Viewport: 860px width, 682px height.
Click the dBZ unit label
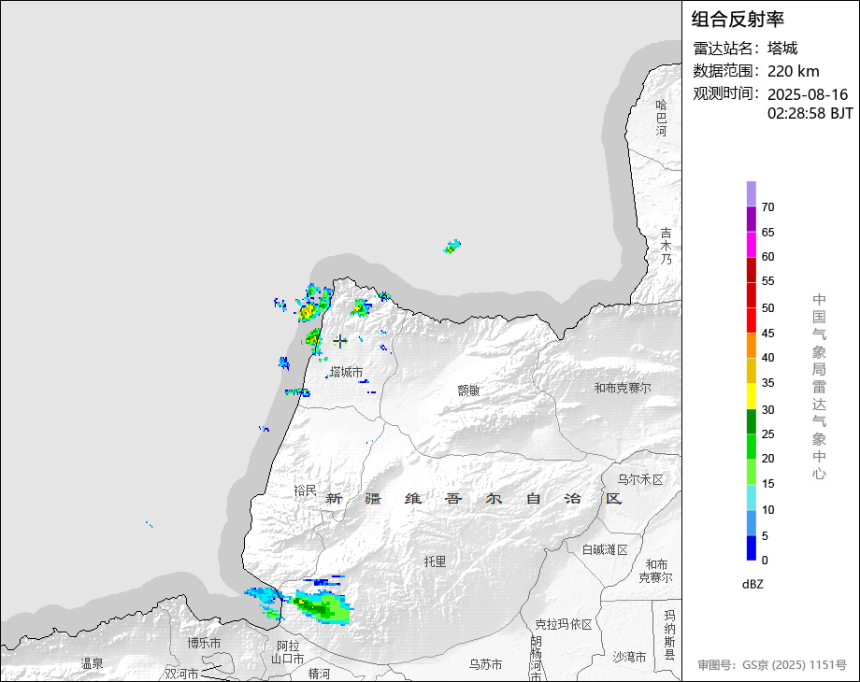coord(752,584)
